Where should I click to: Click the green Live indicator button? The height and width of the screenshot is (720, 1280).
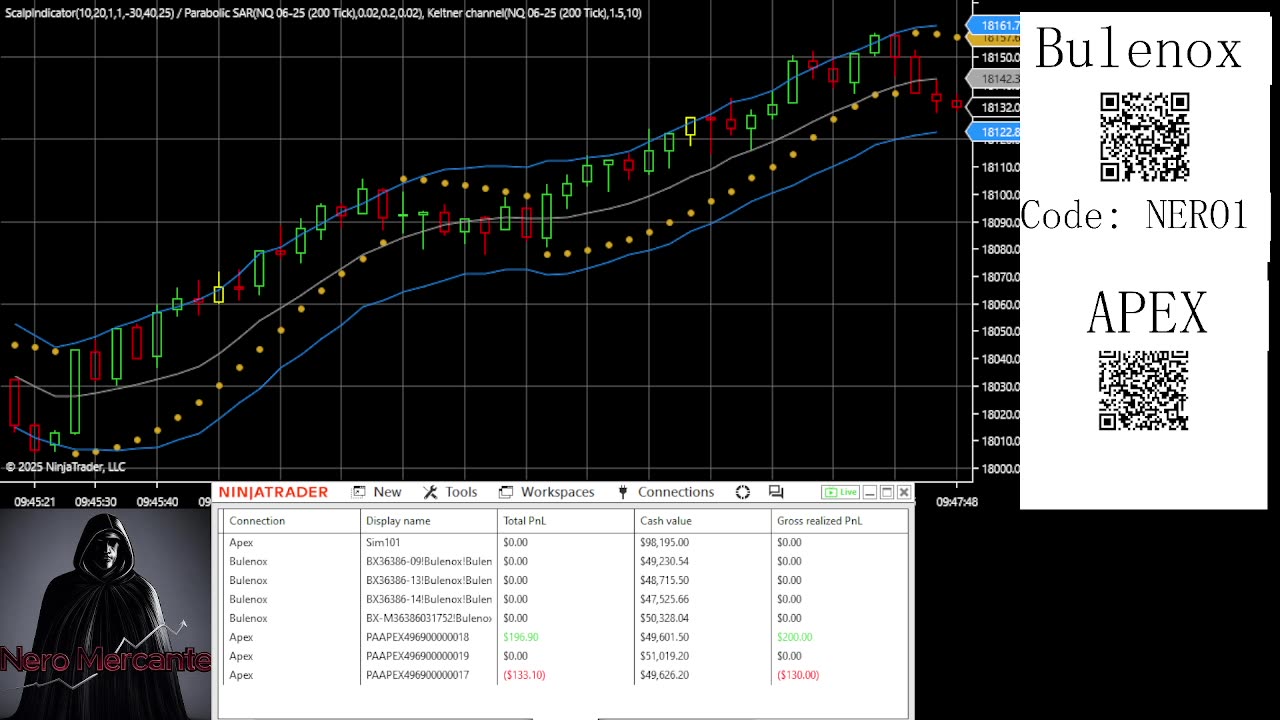click(x=840, y=492)
